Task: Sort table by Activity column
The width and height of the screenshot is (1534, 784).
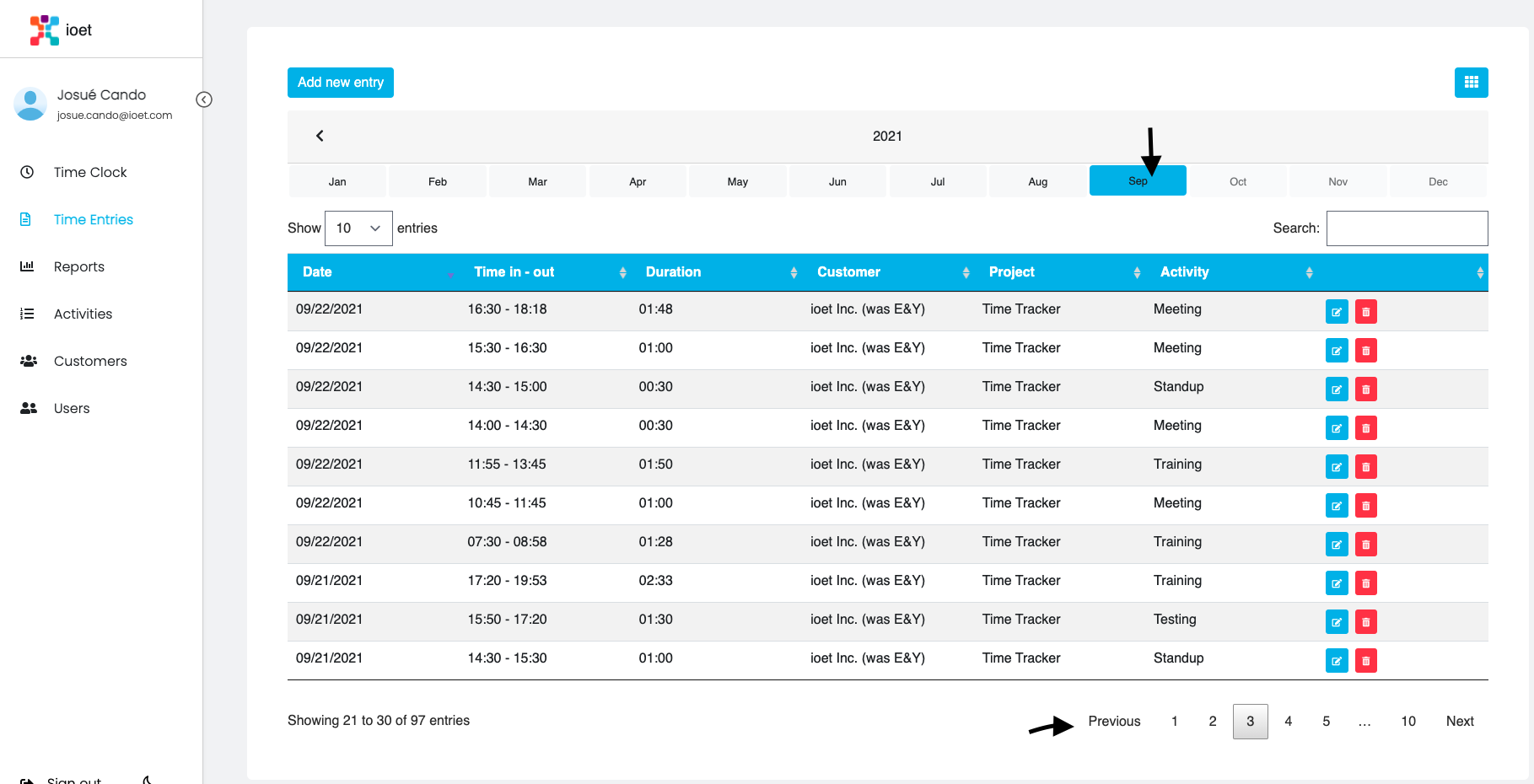Action: (1231, 272)
